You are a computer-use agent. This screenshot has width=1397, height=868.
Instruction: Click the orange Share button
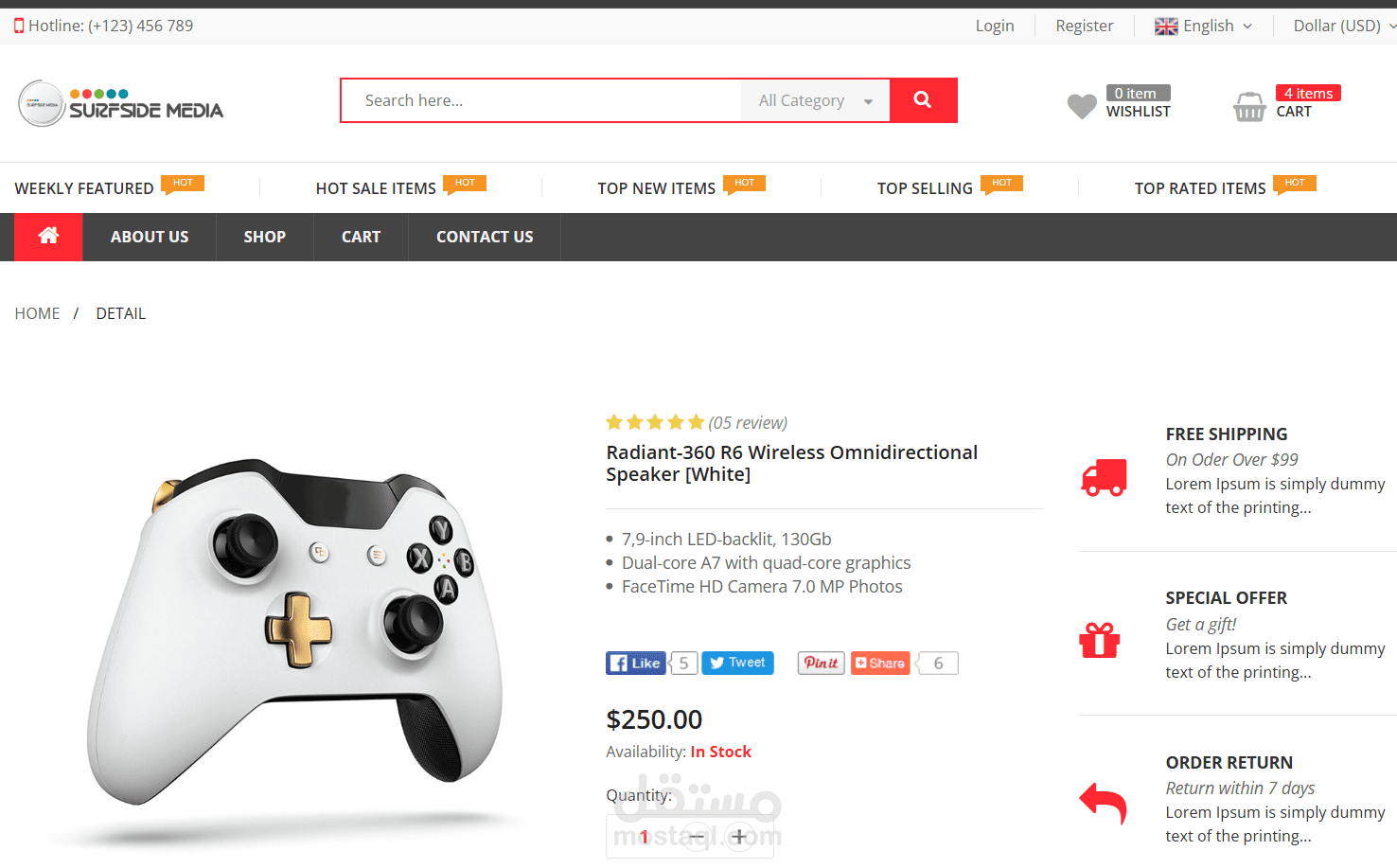pos(880,664)
